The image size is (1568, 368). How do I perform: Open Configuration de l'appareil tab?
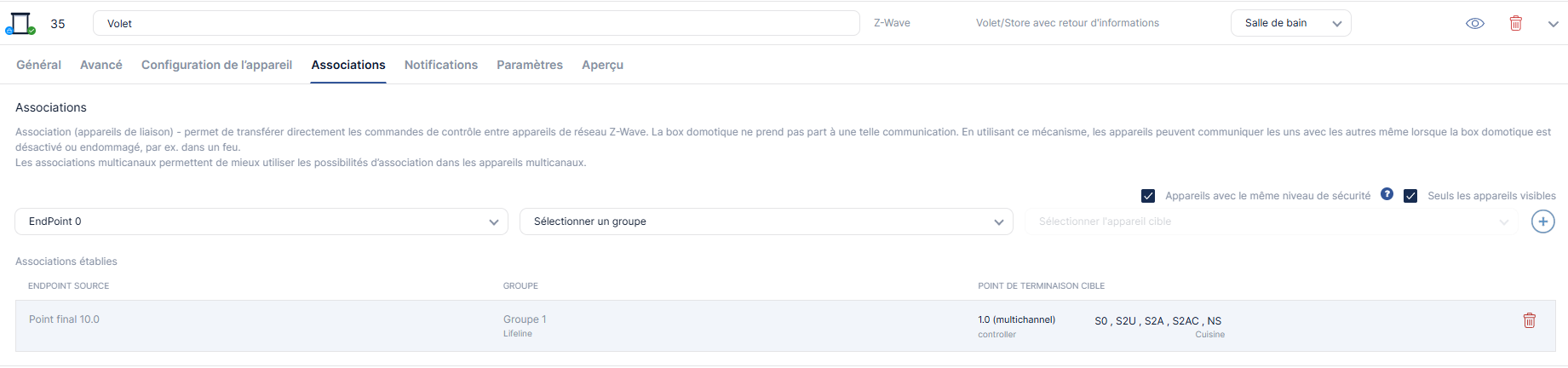click(x=216, y=65)
